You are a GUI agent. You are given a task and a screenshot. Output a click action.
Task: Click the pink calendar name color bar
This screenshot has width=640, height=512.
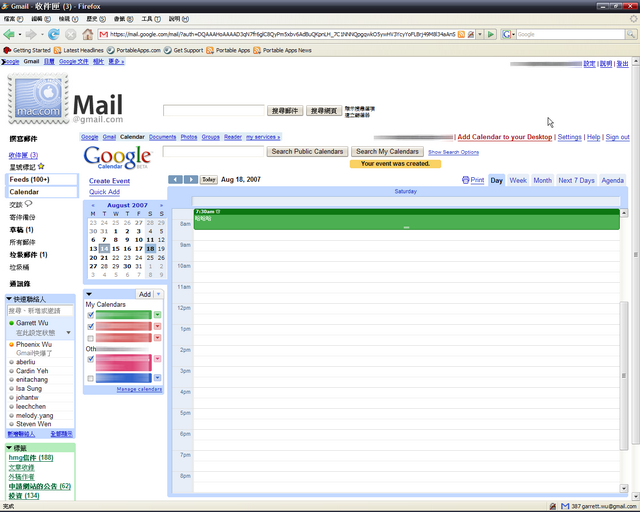123,362
